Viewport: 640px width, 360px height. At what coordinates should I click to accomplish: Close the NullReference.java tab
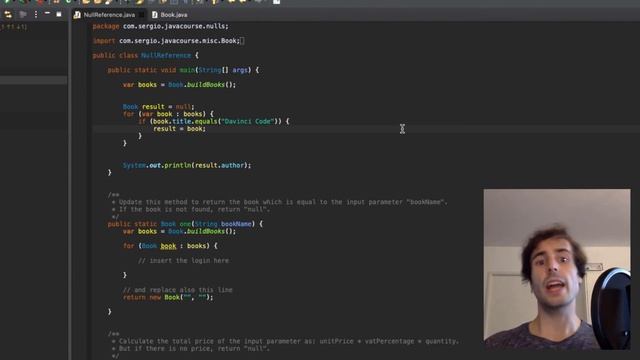(x=141, y=15)
